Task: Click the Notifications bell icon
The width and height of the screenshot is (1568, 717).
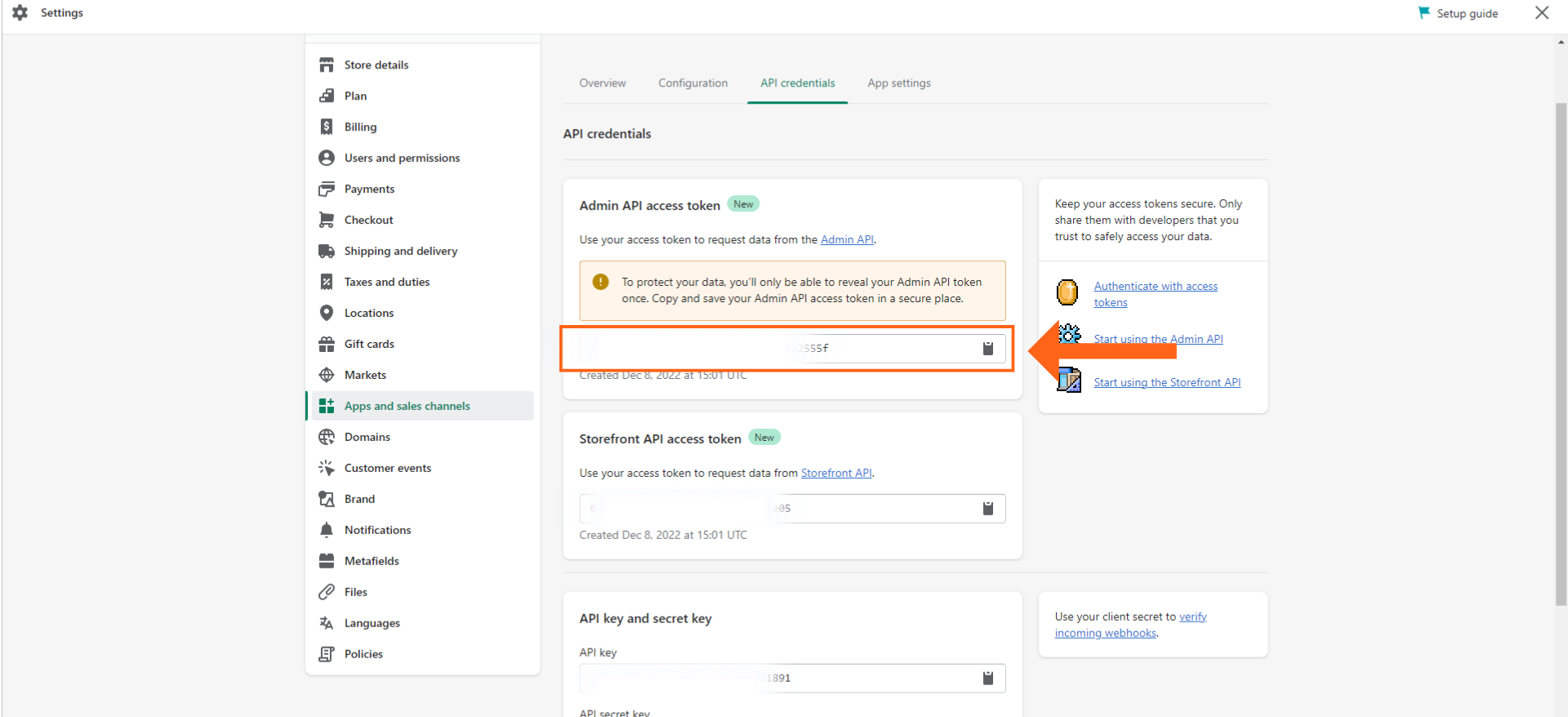Action: click(327, 530)
